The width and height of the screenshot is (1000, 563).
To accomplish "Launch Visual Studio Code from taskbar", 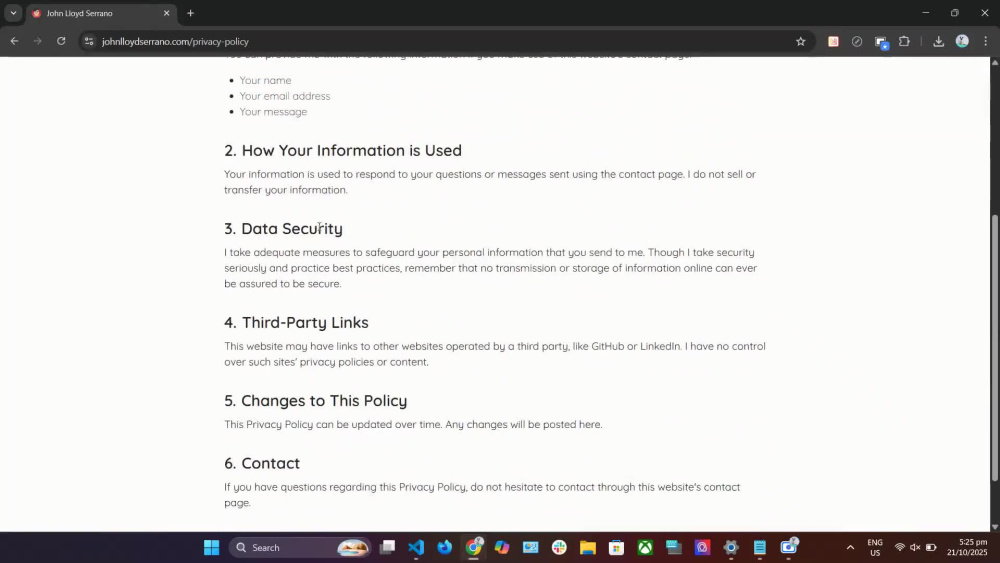I will [x=416, y=547].
